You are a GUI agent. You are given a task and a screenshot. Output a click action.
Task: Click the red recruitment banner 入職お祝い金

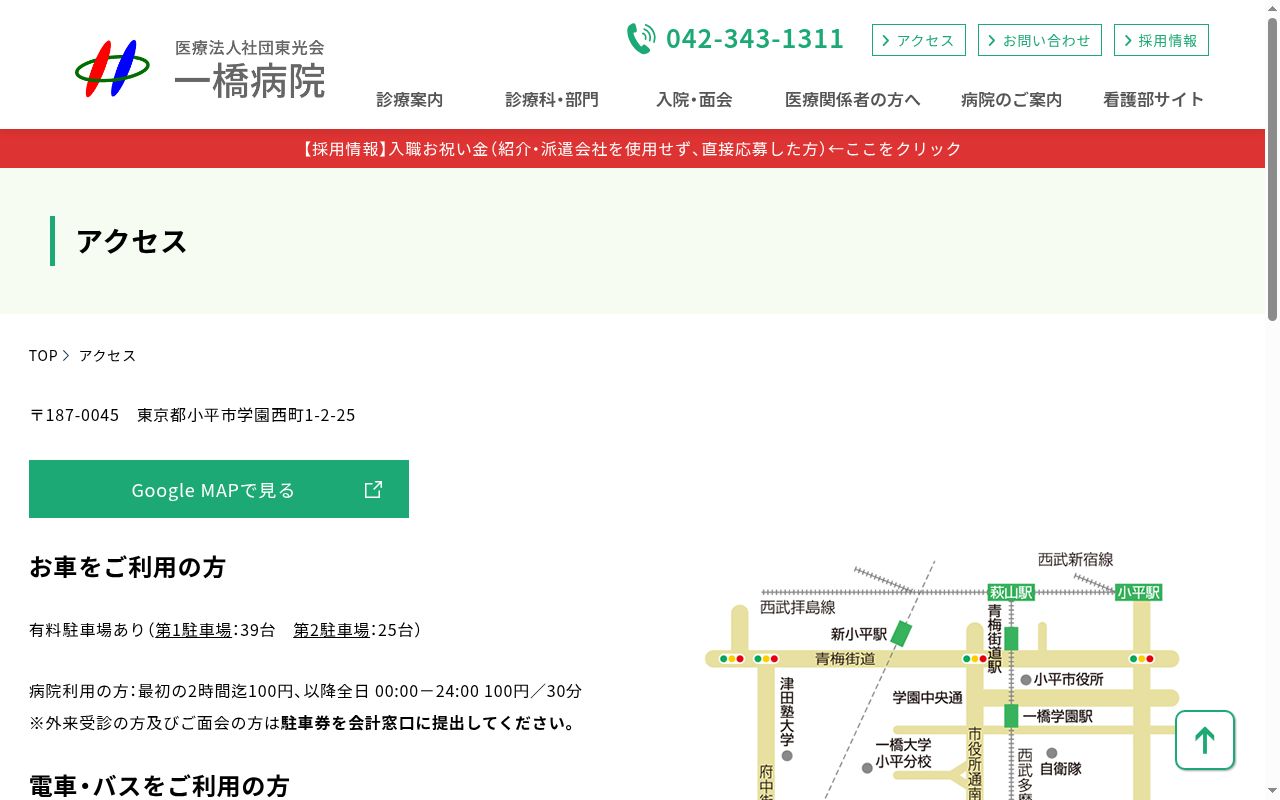point(632,148)
